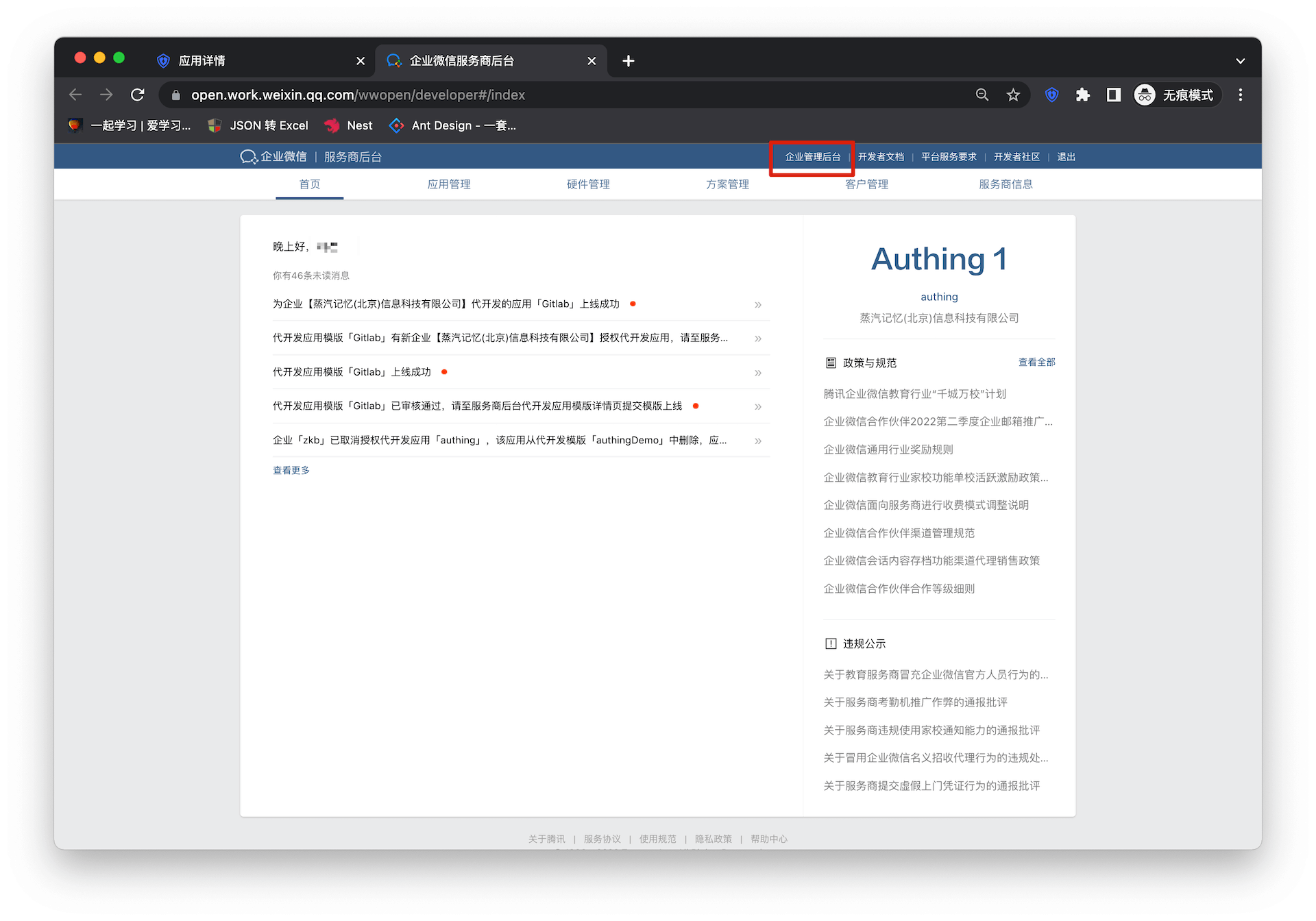
Task: Click the zoom magnifier in address bar
Action: [982, 95]
